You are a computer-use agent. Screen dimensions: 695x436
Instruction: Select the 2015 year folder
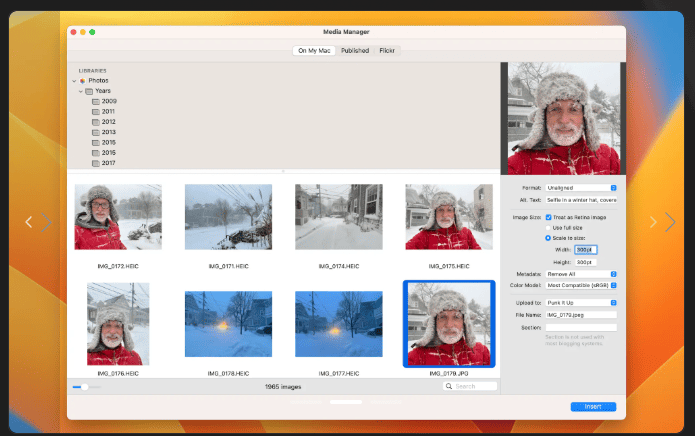point(104,143)
